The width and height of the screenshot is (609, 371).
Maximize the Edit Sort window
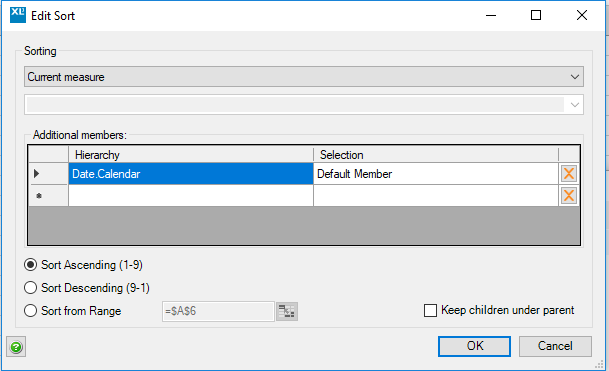point(536,15)
